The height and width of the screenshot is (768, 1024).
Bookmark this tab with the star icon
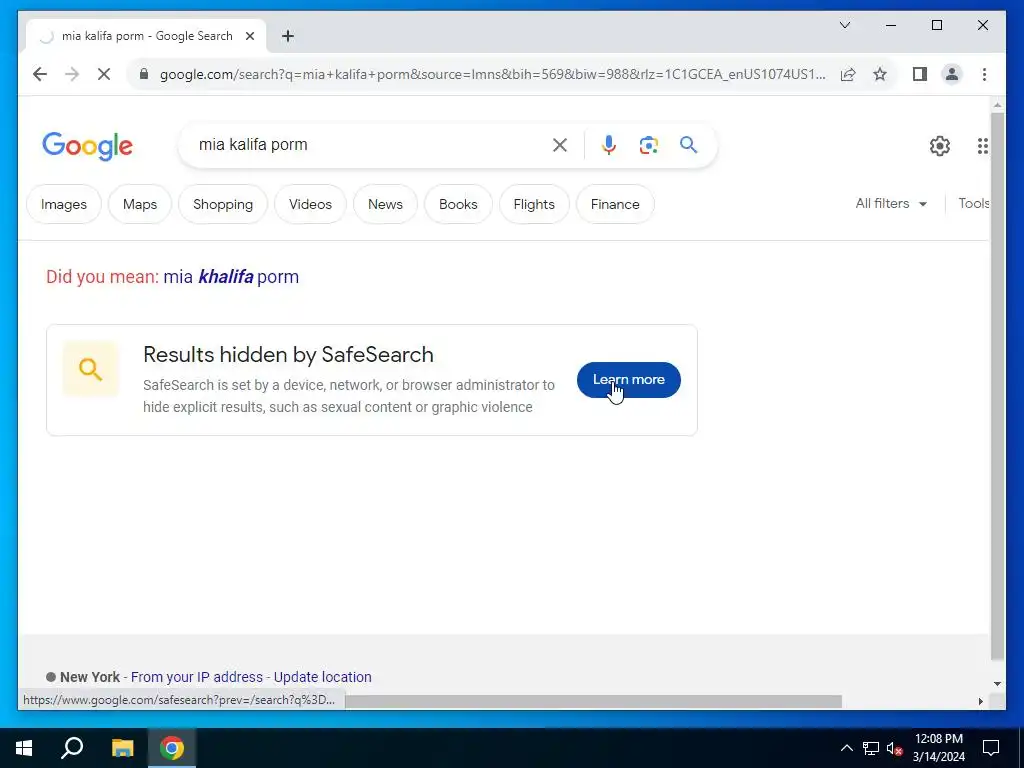point(880,74)
